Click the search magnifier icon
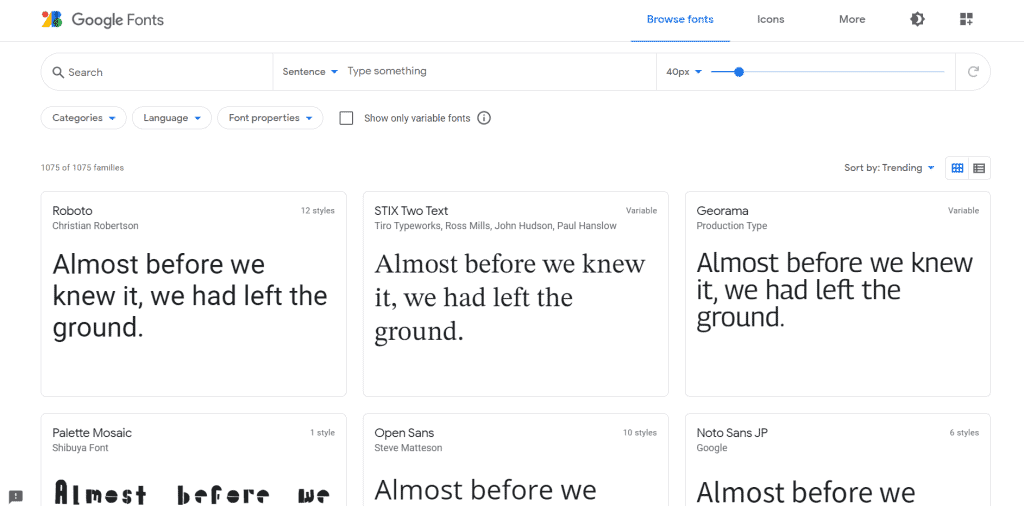1024x506 pixels. [57, 72]
